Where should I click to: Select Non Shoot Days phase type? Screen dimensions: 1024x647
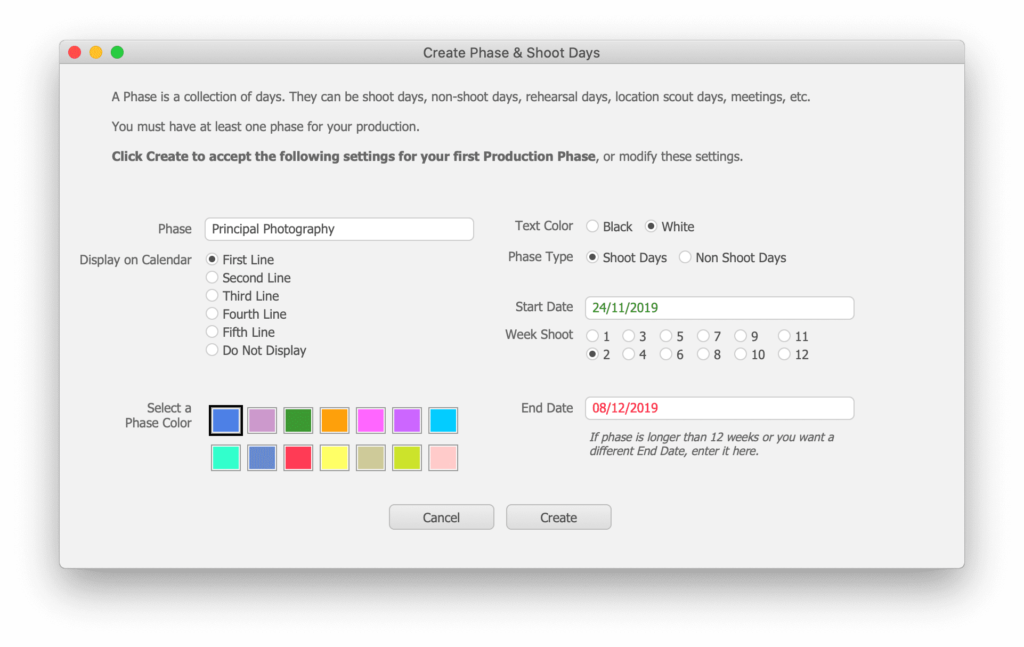click(685, 258)
